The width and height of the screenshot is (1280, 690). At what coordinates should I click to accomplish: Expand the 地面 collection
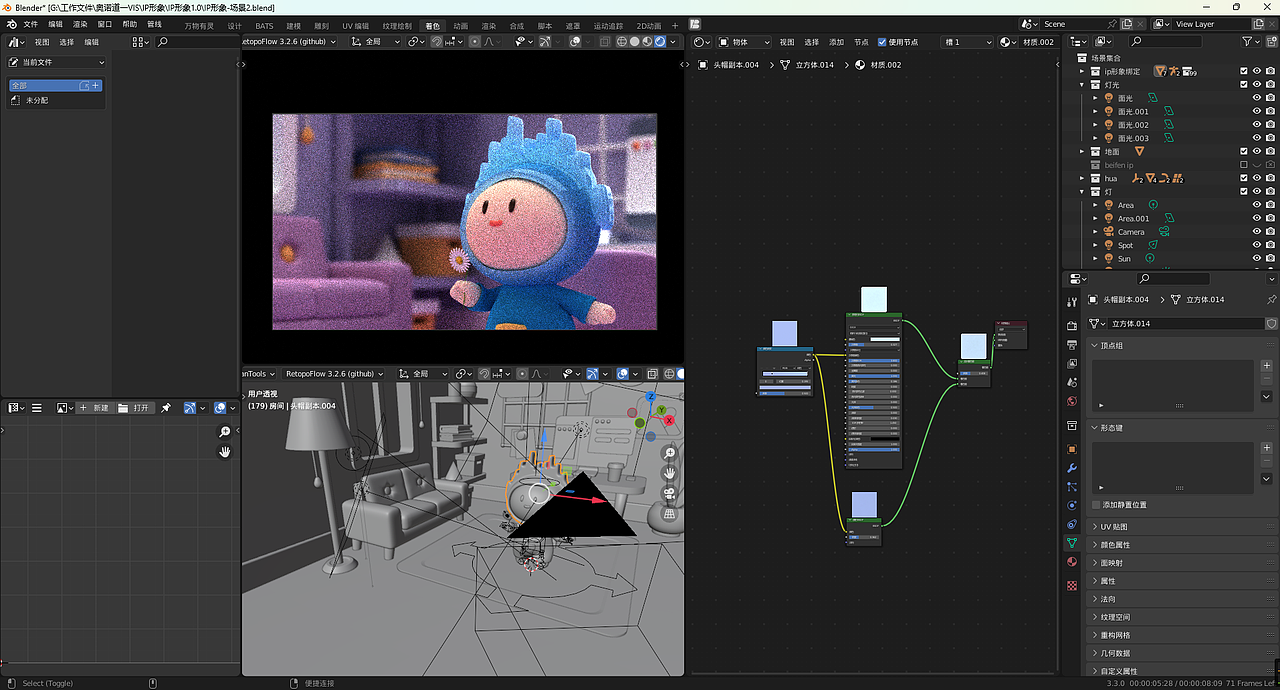[x=1082, y=151]
